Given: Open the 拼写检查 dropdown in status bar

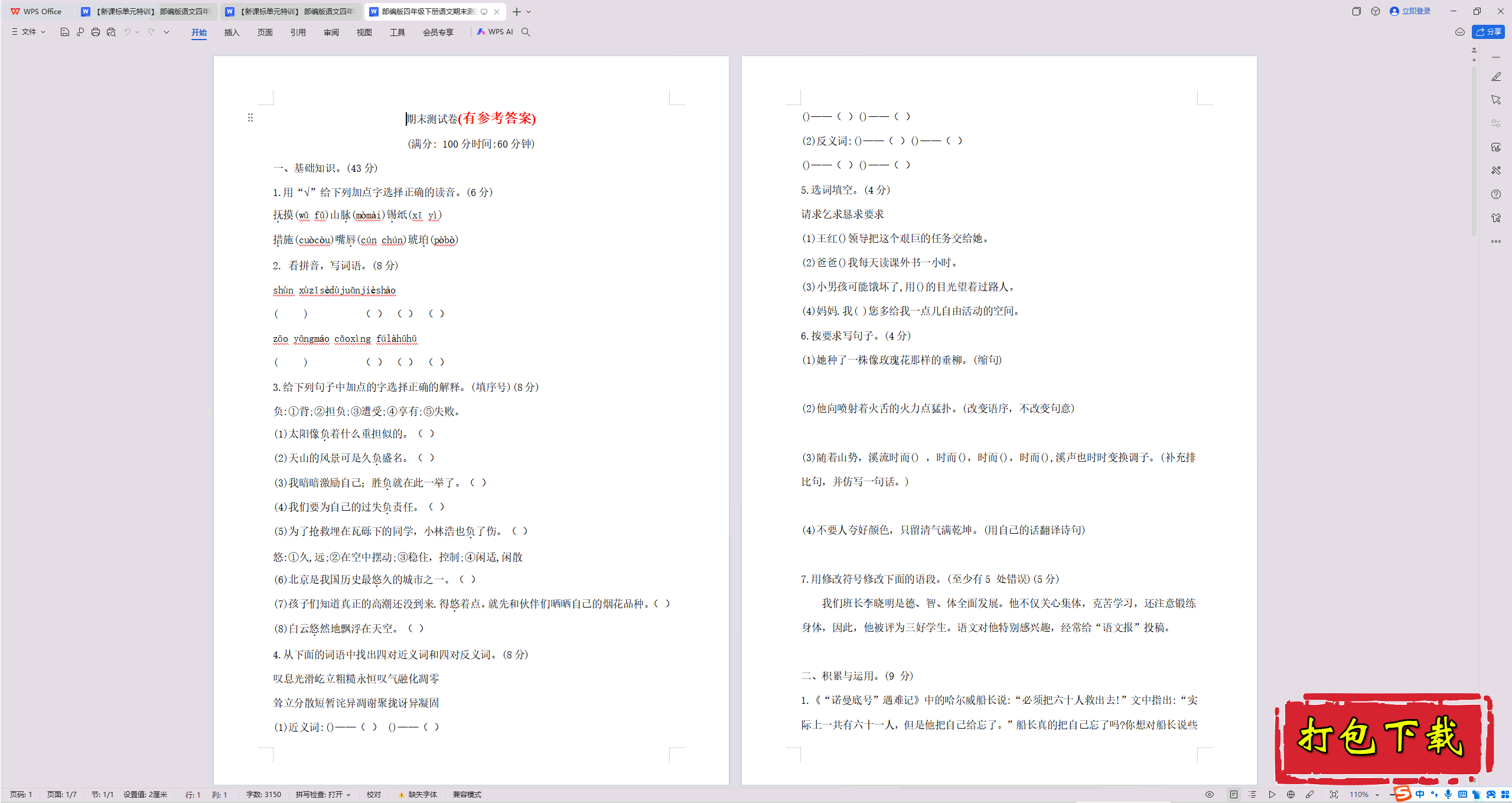Looking at the screenshot, I should (324, 795).
